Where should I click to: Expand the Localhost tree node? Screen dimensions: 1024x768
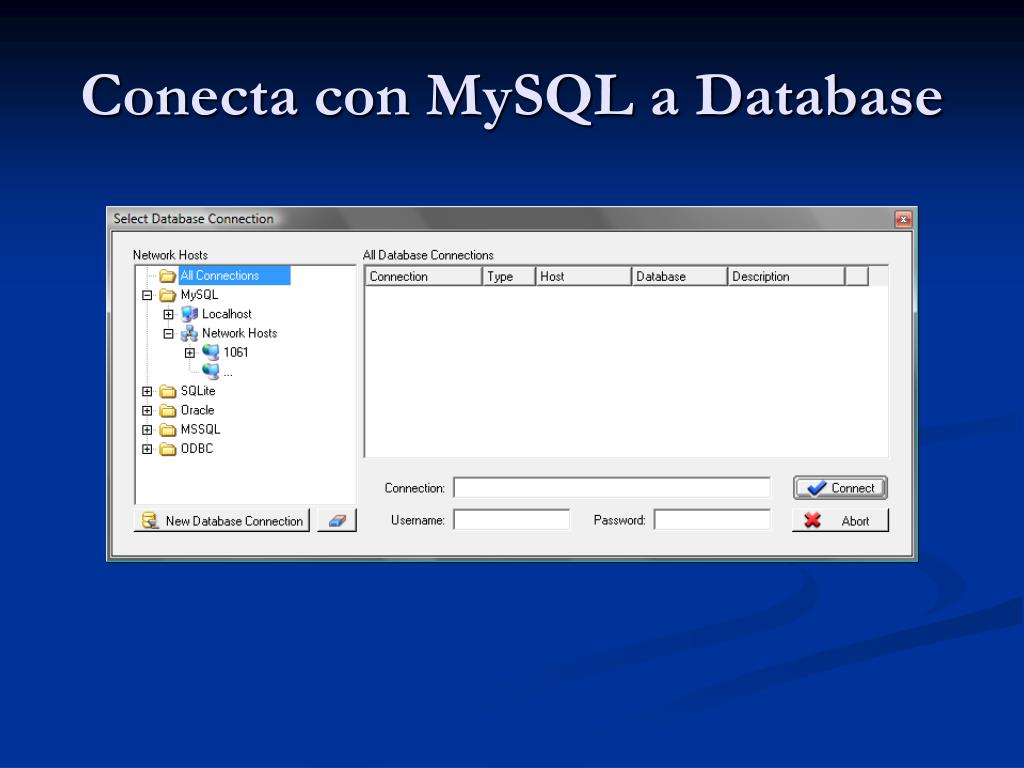[168, 315]
